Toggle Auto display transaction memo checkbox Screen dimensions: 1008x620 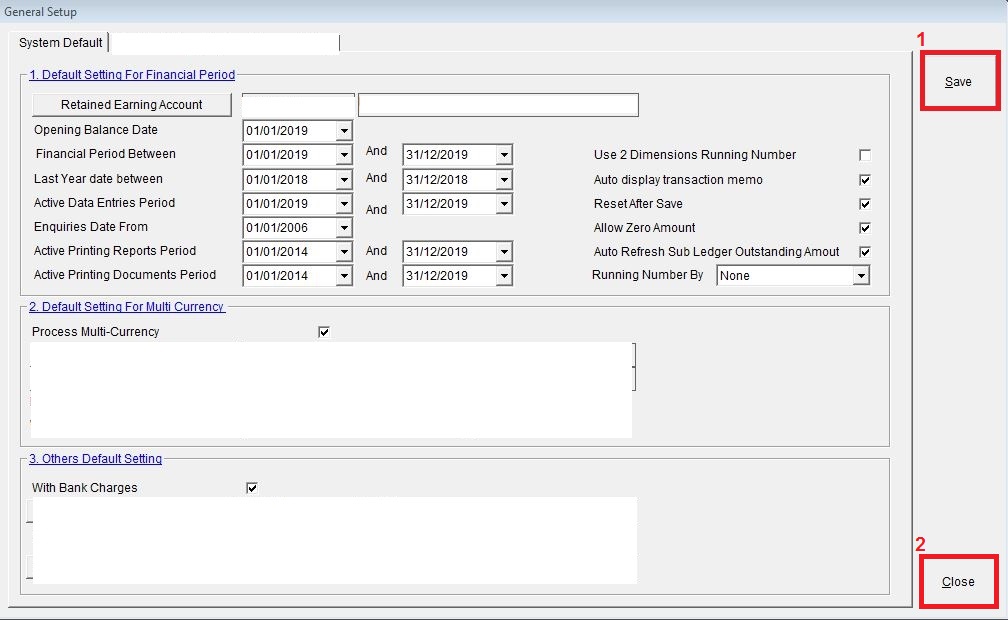865,180
